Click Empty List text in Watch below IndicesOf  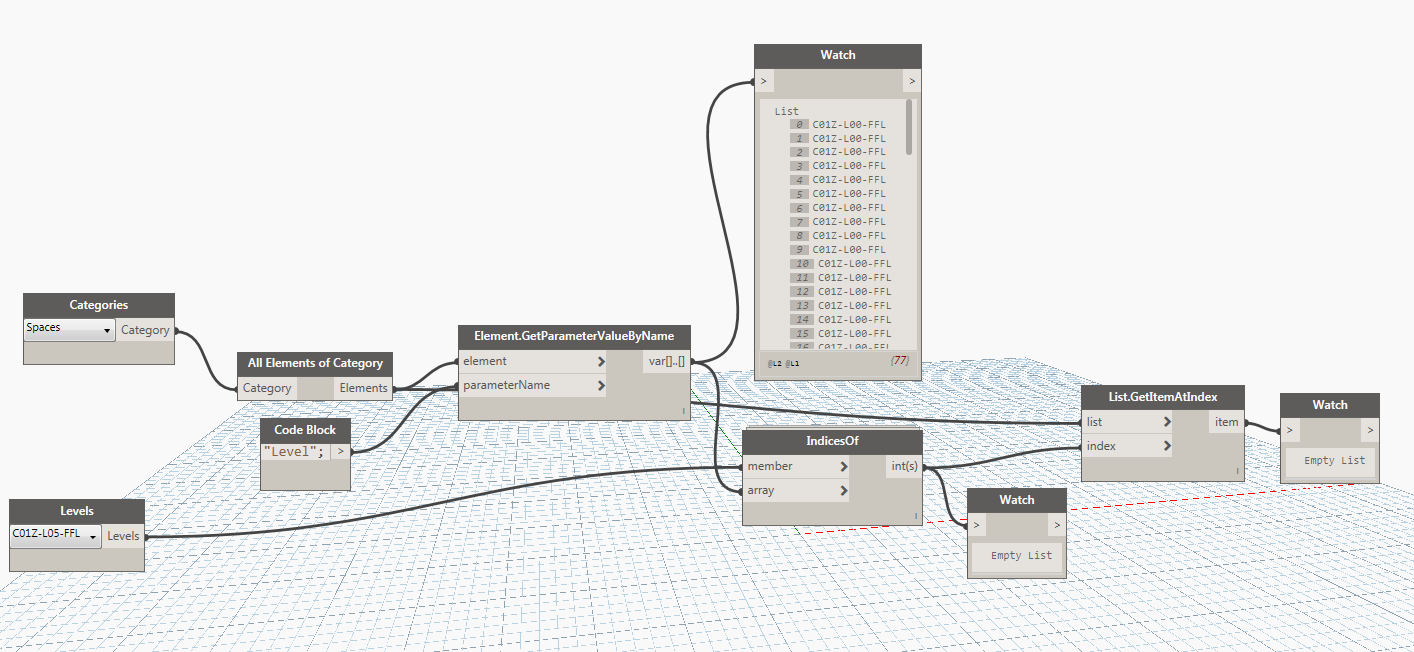1021,555
